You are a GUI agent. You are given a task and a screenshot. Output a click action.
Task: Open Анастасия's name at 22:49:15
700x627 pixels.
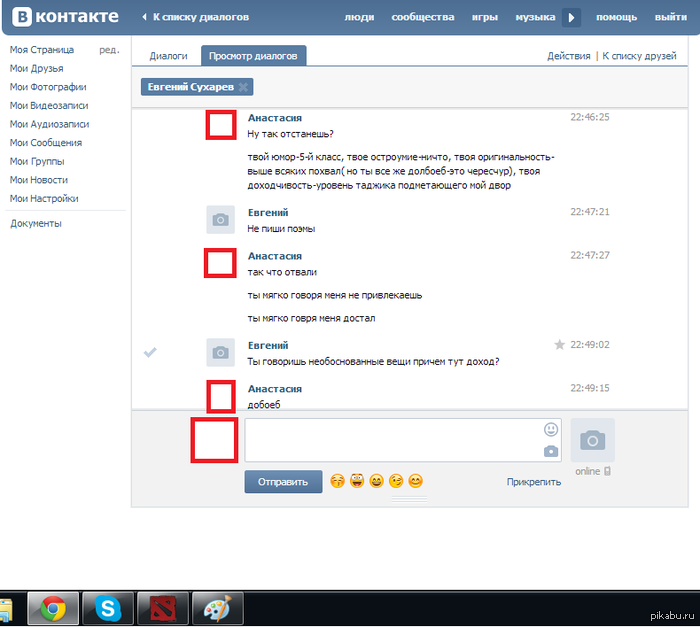click(x=275, y=389)
